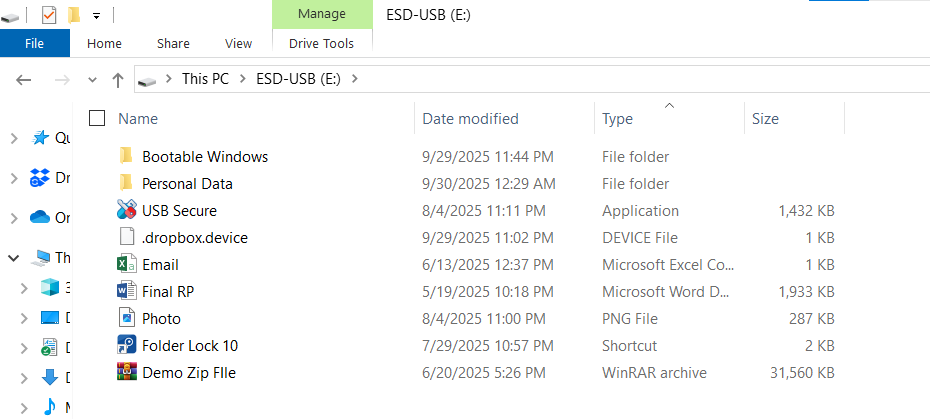This screenshot has height=419, width=930.
Task: Click New folder icon in title bar
Action: (x=74, y=15)
